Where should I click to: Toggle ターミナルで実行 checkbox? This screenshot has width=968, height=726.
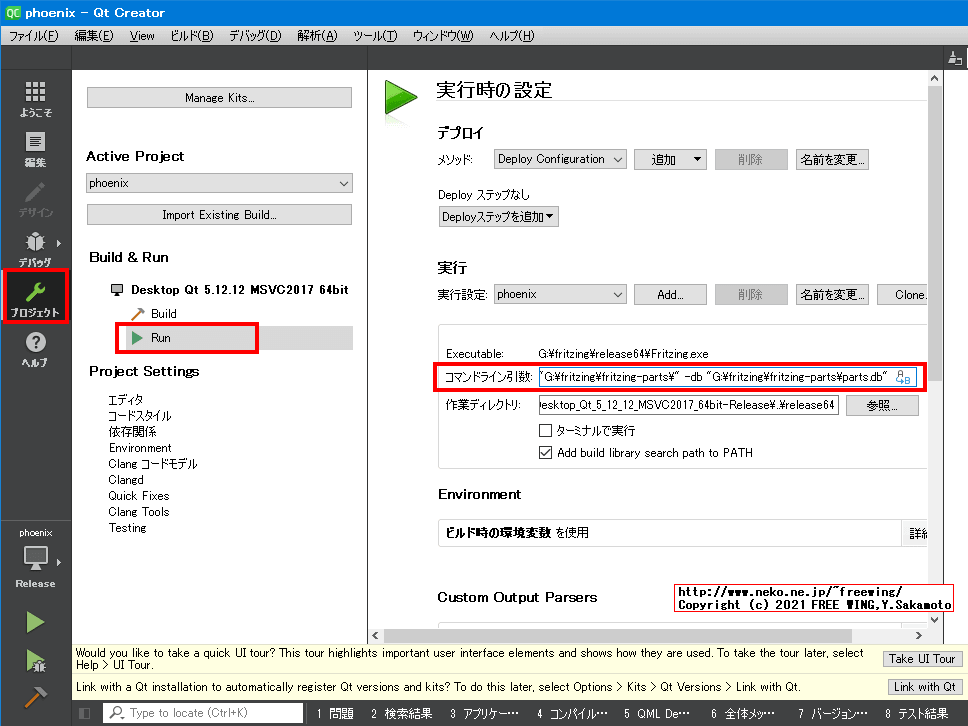tap(545, 430)
